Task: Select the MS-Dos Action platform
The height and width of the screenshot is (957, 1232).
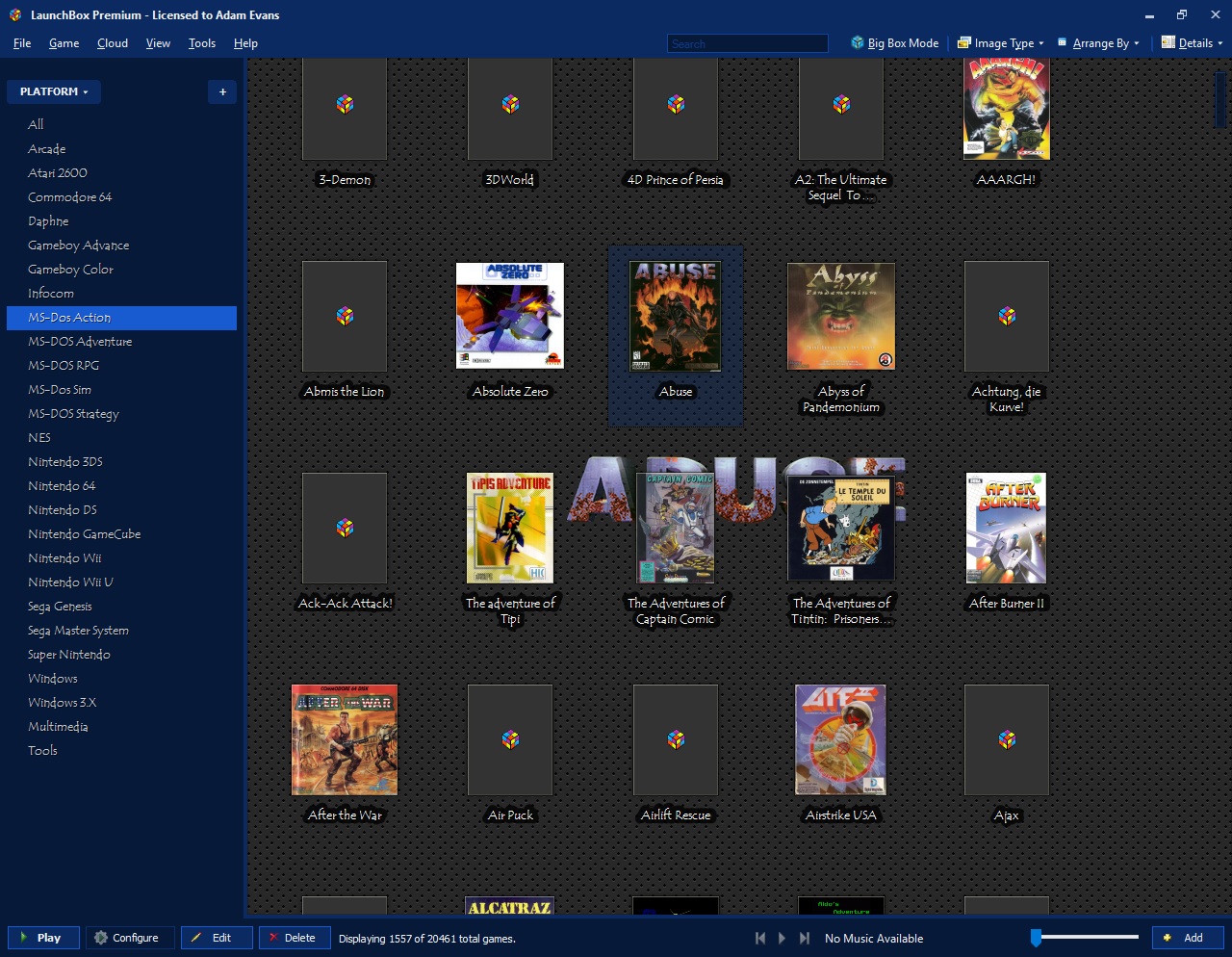Action: (x=121, y=318)
